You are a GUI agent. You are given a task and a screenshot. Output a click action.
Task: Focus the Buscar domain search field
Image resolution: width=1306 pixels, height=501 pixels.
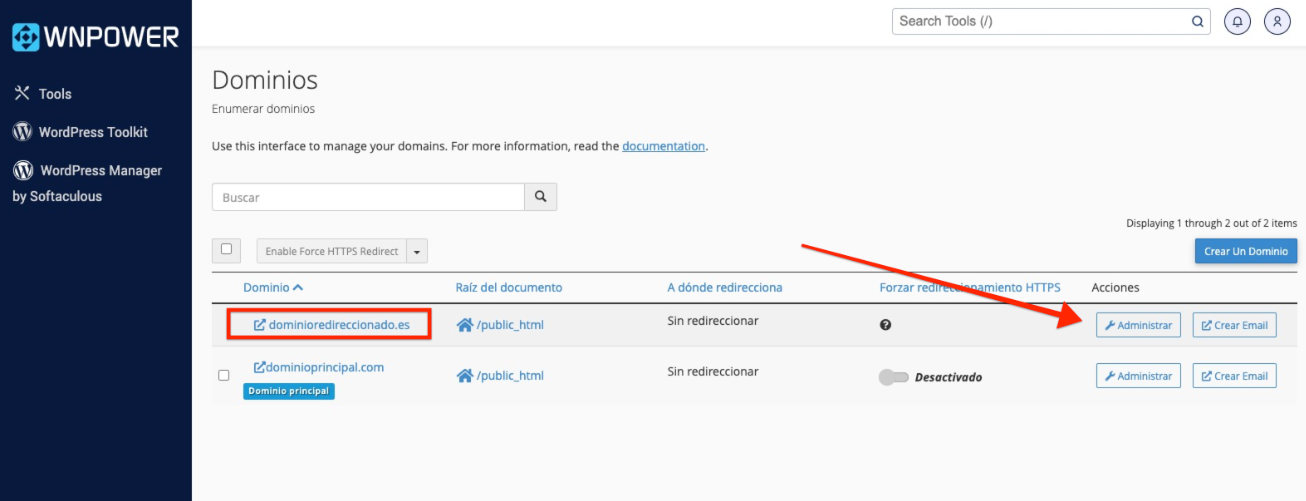click(368, 197)
